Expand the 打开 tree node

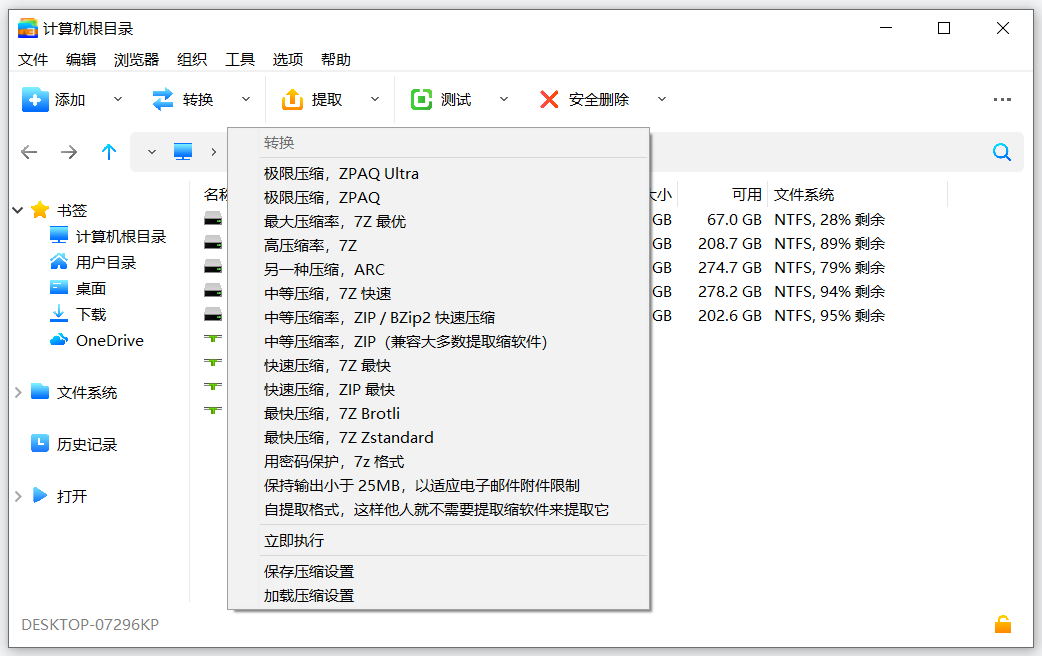click(18, 496)
